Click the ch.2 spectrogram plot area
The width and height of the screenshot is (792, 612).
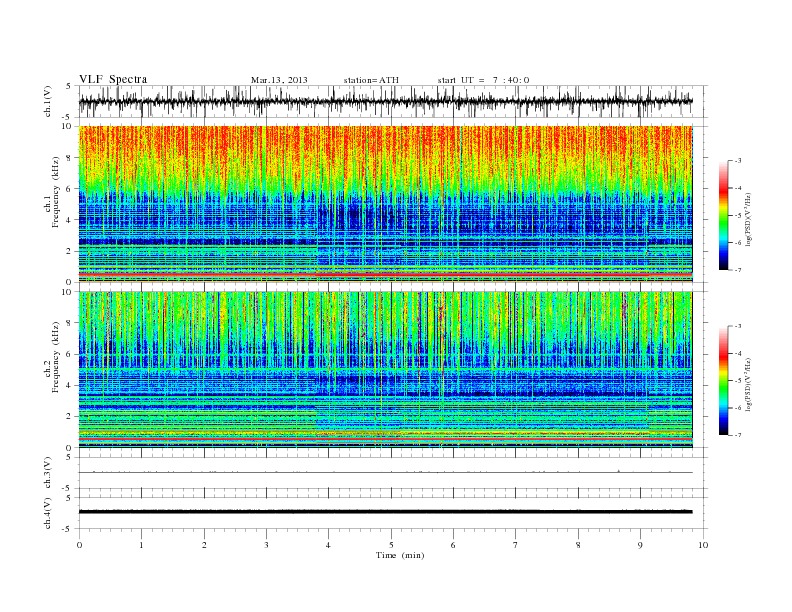pyautogui.click(x=385, y=369)
